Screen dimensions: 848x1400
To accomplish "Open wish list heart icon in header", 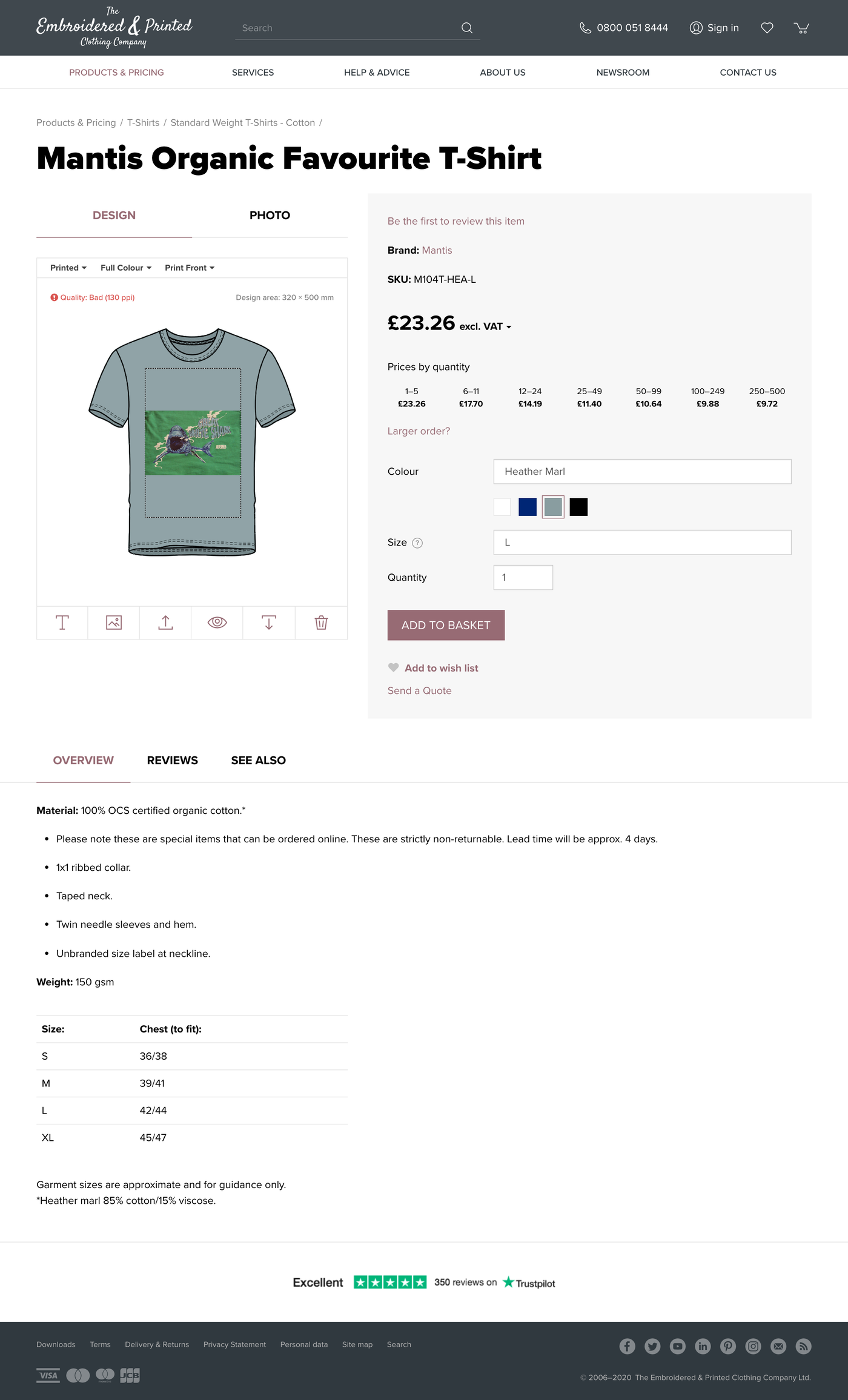I will click(x=767, y=28).
